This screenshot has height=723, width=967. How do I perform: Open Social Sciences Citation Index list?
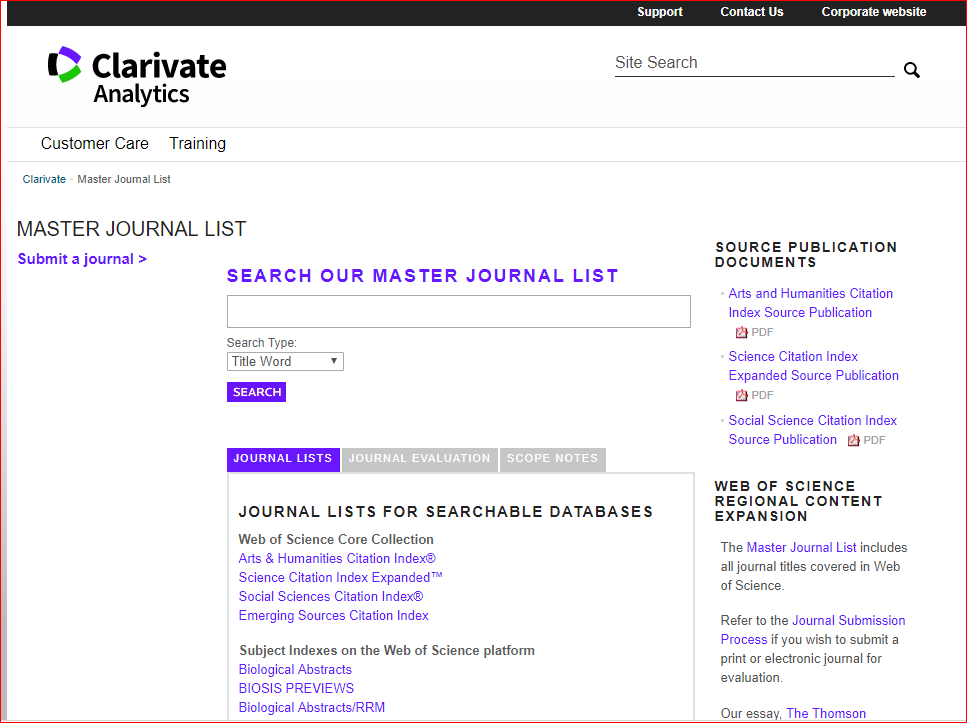click(x=331, y=597)
